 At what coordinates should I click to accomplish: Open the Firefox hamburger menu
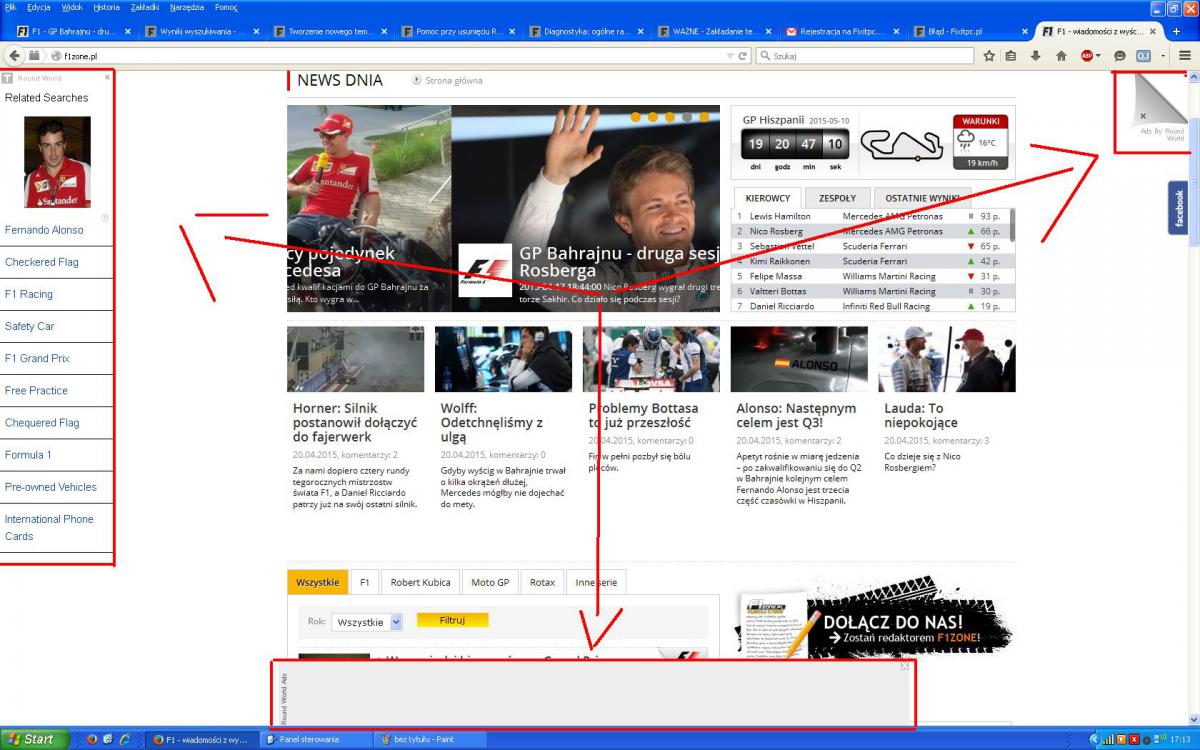coord(1184,56)
